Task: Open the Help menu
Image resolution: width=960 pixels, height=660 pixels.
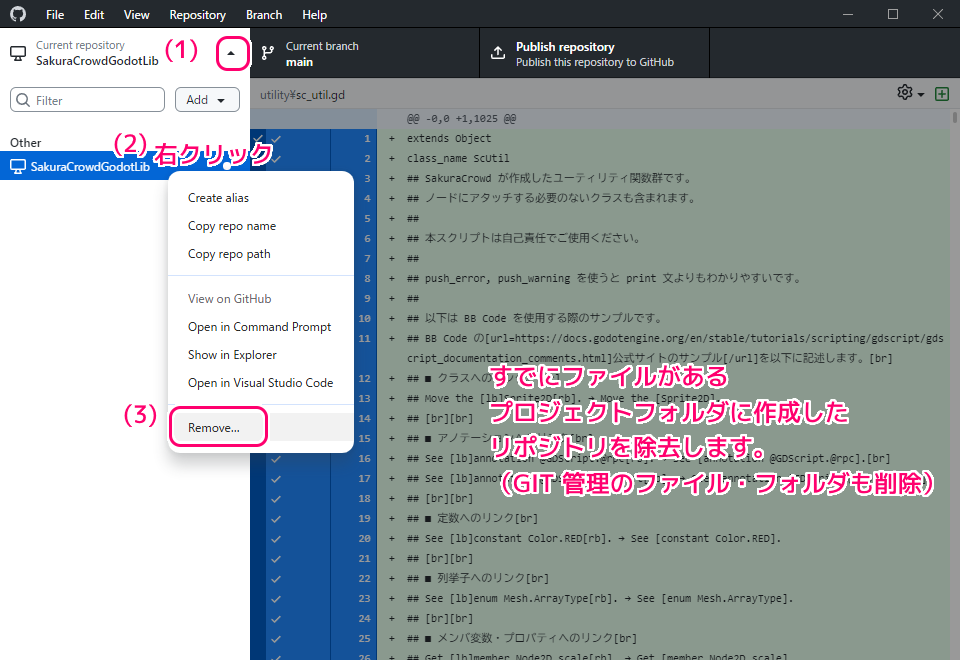Action: pos(315,15)
